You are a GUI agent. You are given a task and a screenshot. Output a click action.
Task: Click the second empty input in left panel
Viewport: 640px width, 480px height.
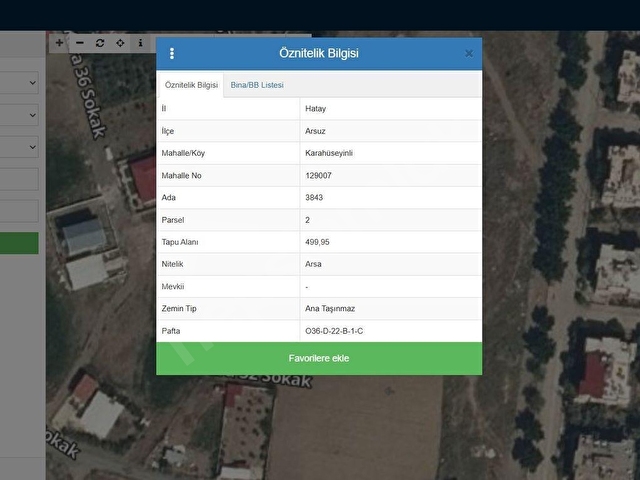pos(19,211)
